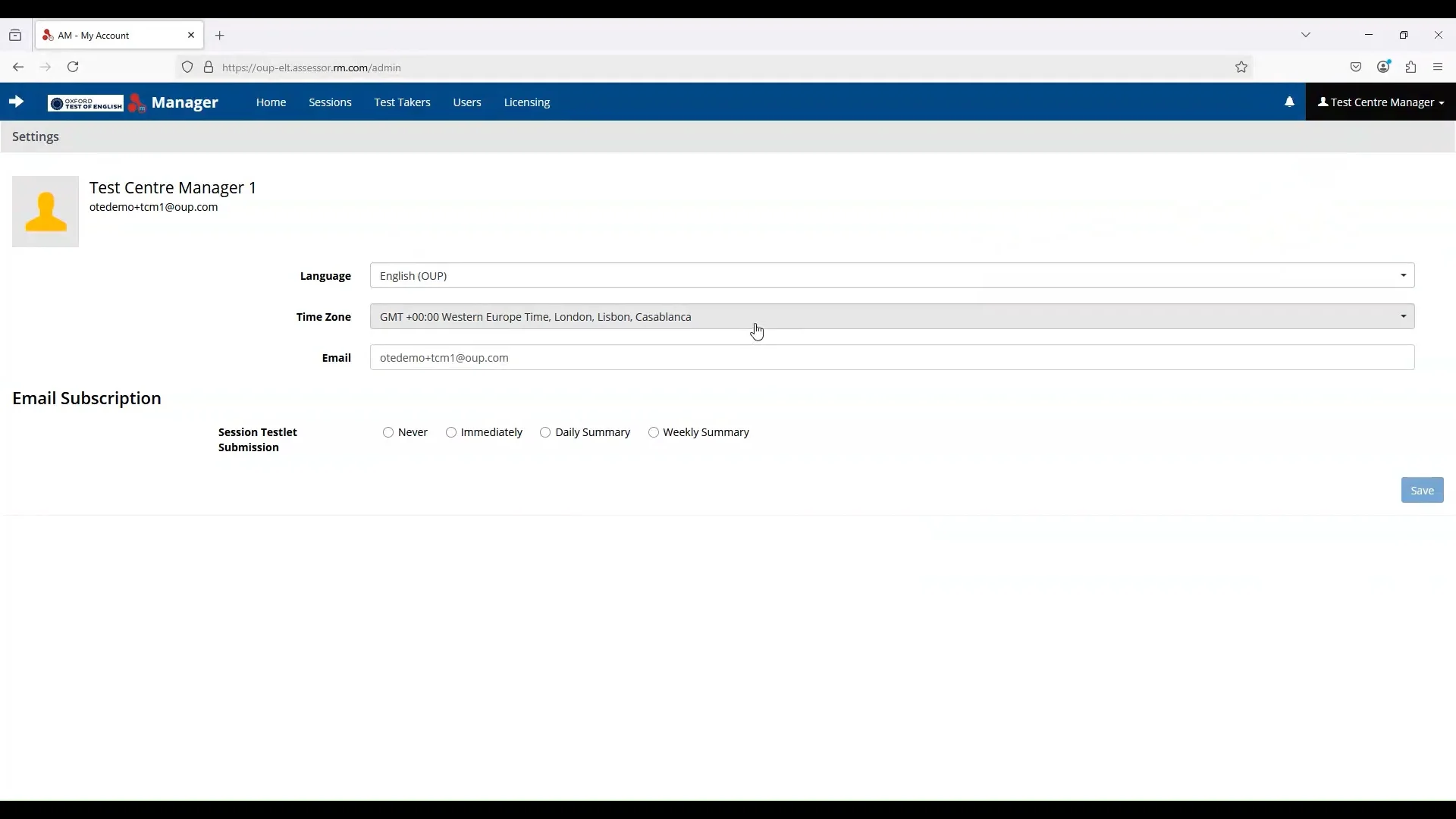Open the Test Centre Manager user menu
This screenshot has height=819, width=1456.
point(1380,102)
